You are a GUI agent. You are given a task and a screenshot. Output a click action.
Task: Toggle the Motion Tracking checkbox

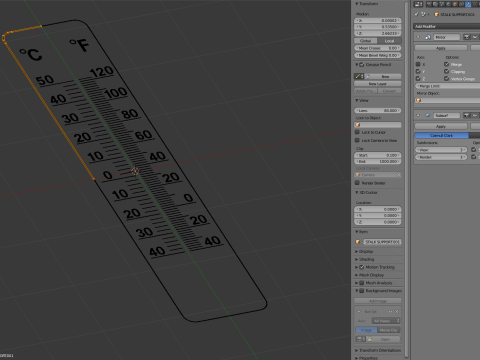(362, 267)
